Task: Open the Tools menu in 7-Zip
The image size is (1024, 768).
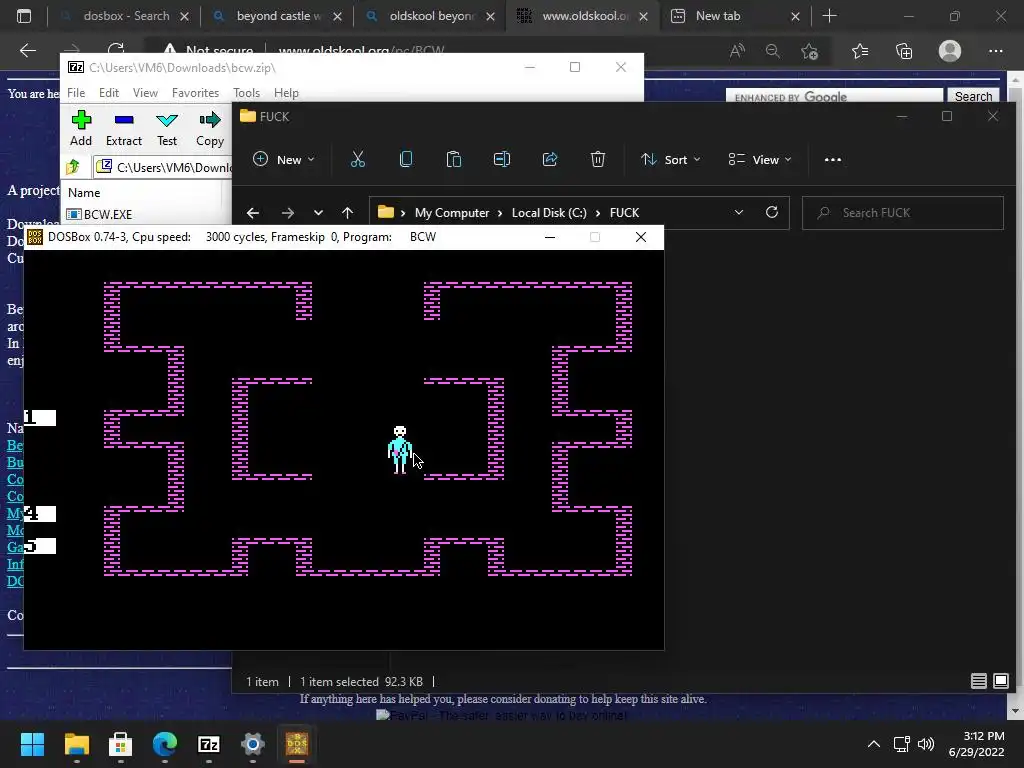Action: click(x=246, y=93)
